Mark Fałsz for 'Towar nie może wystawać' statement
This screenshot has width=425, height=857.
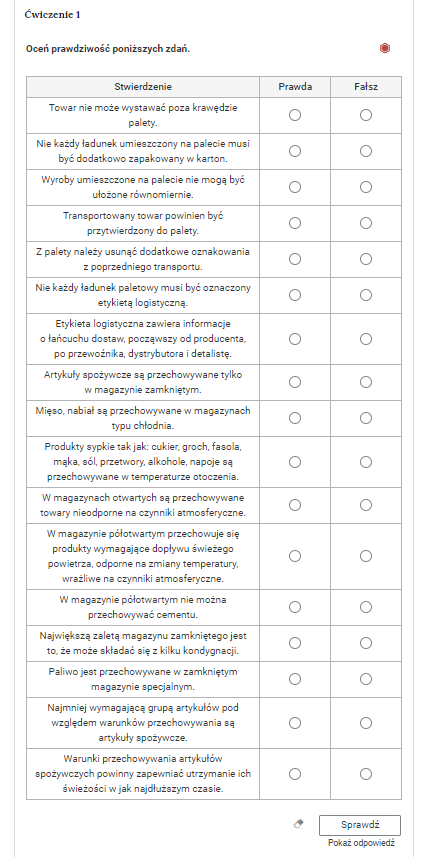click(366, 115)
